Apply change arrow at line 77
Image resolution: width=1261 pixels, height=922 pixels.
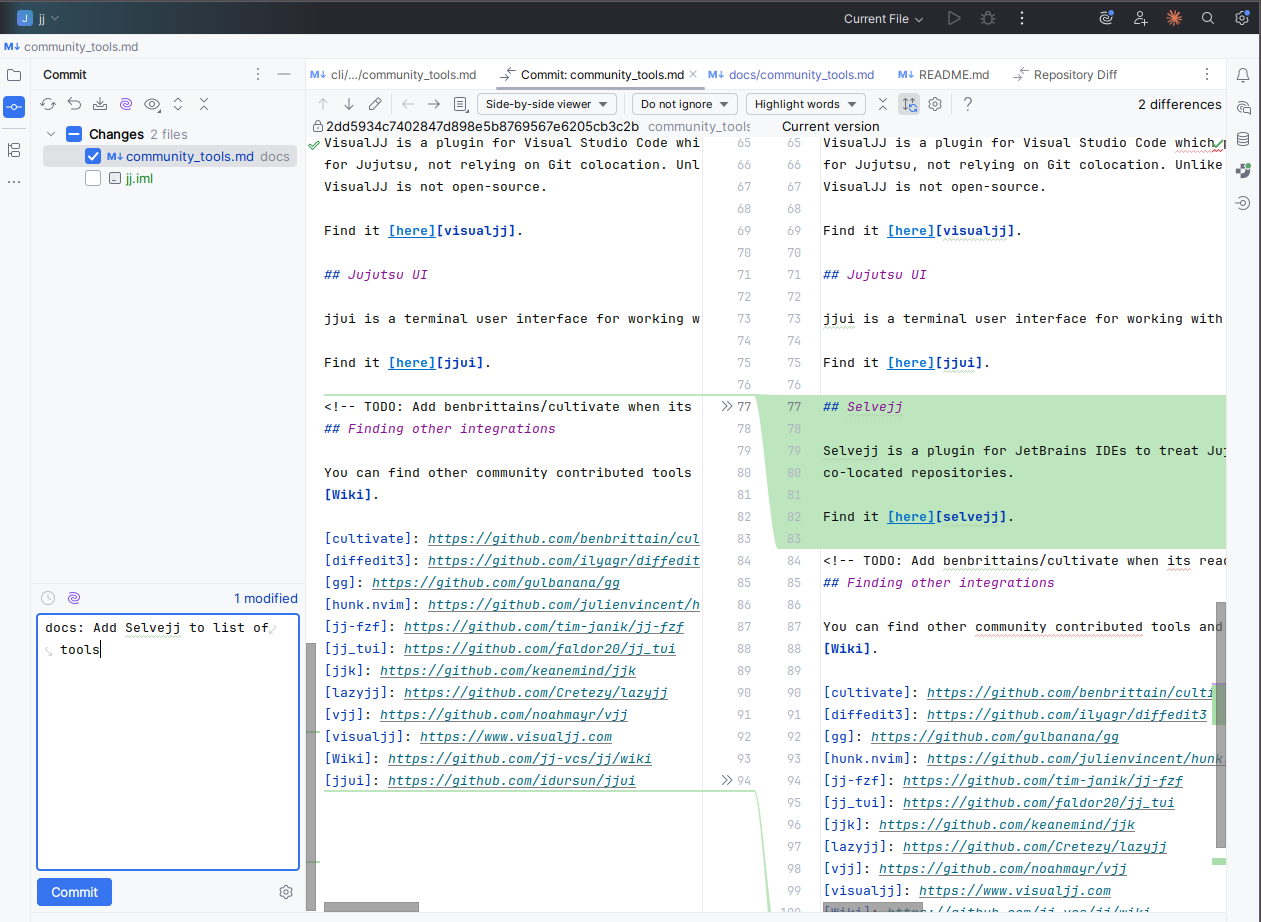pyautogui.click(x=727, y=407)
